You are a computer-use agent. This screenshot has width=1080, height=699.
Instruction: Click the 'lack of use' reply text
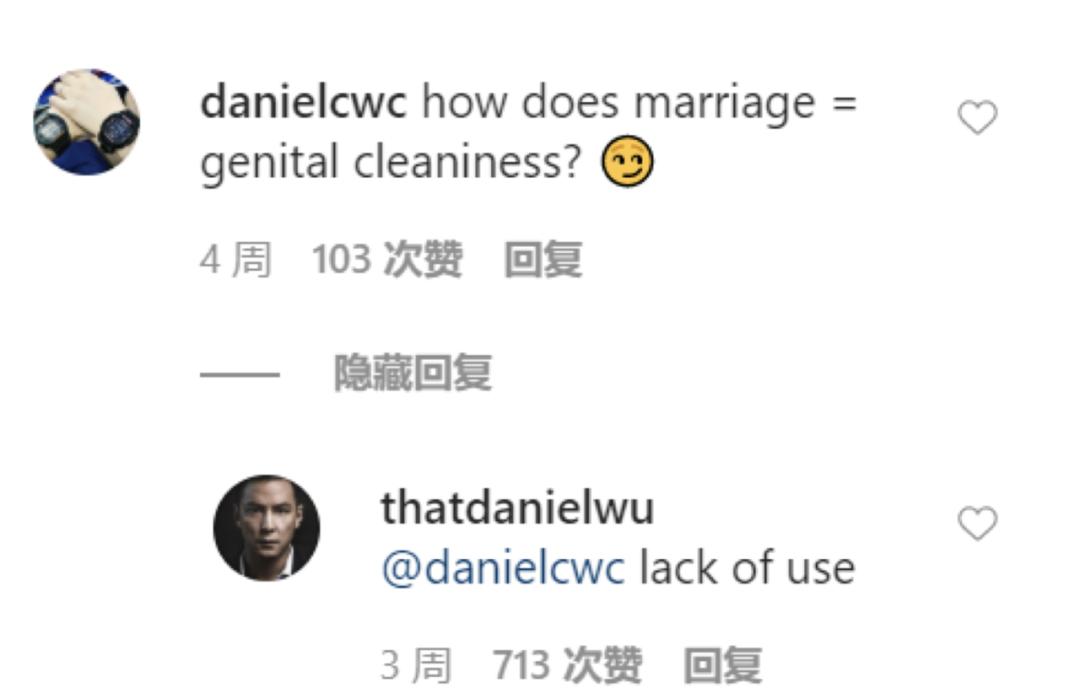[747, 569]
